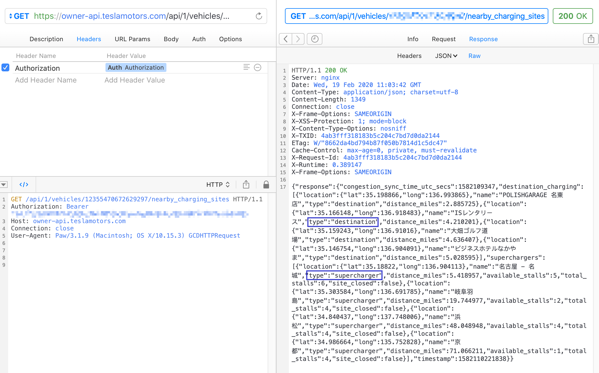599x373 pixels.
Task: Click the Cache-Control header value
Action: tap(411, 150)
